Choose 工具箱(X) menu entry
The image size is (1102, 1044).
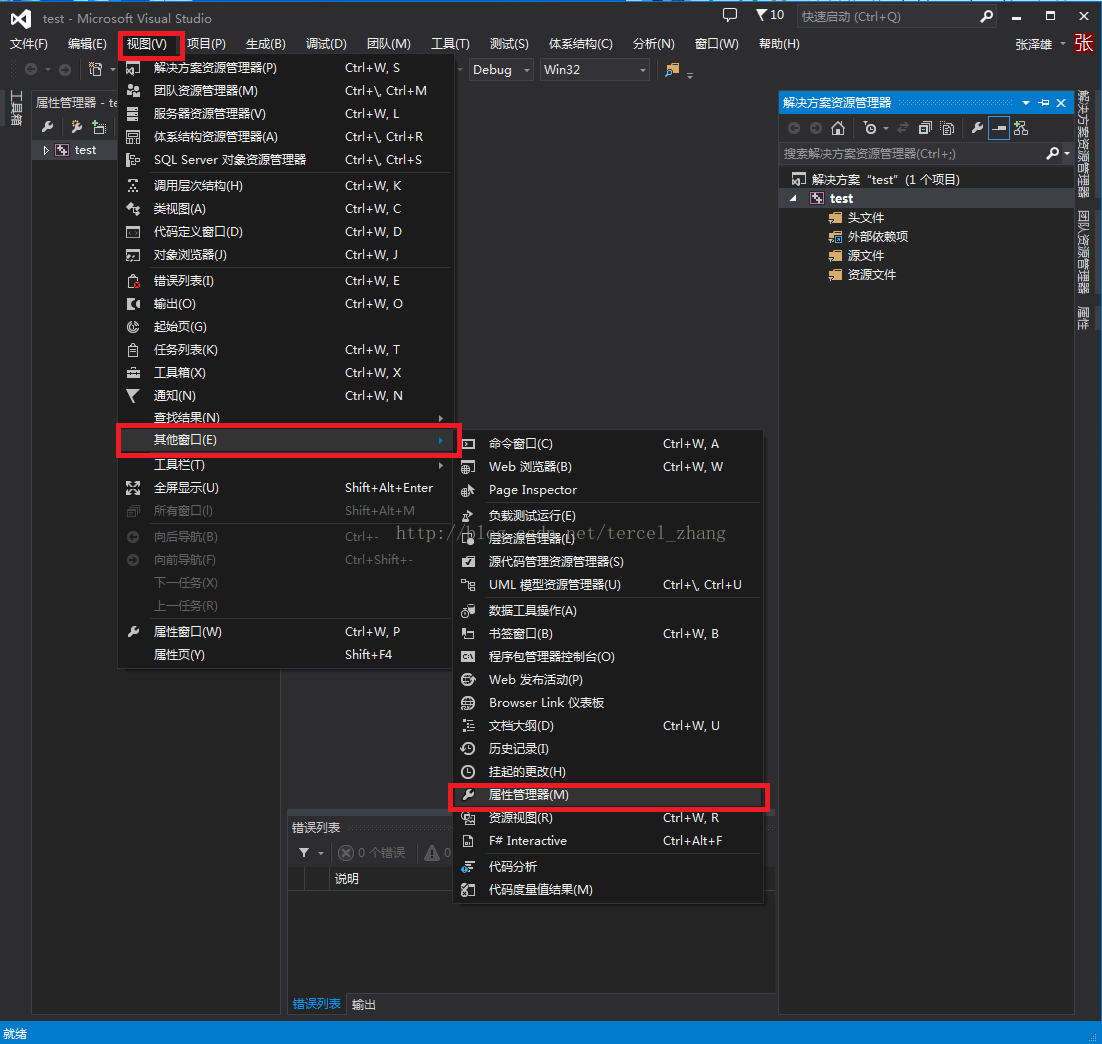tap(285, 373)
